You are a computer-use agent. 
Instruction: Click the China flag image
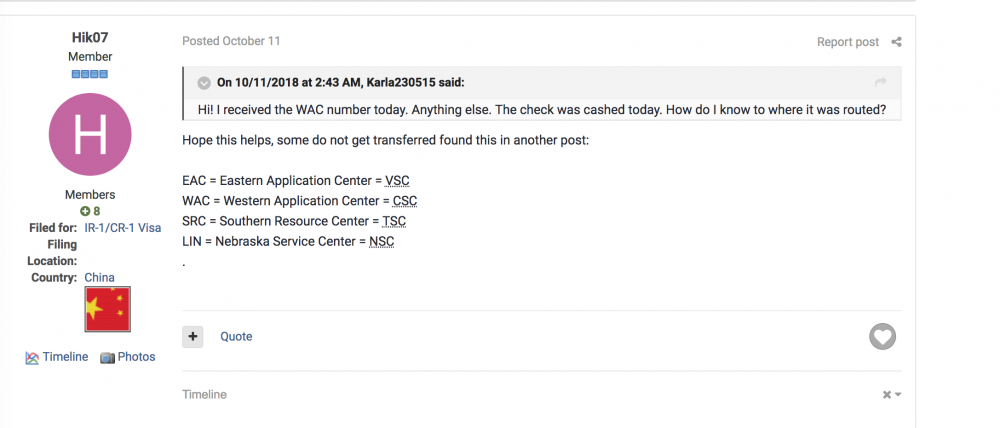(108, 309)
